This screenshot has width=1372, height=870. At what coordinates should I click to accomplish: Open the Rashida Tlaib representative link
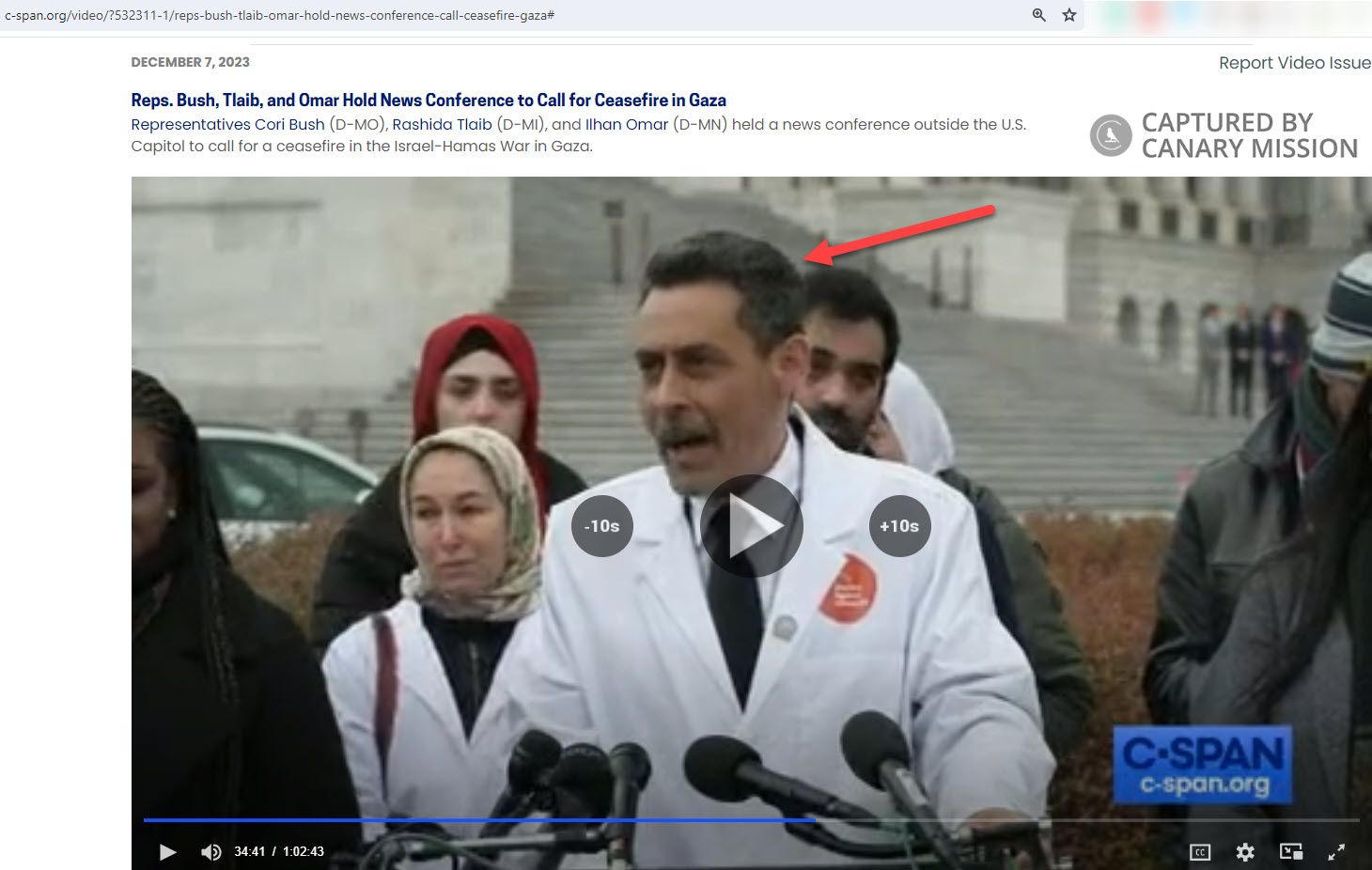pyautogui.click(x=442, y=124)
